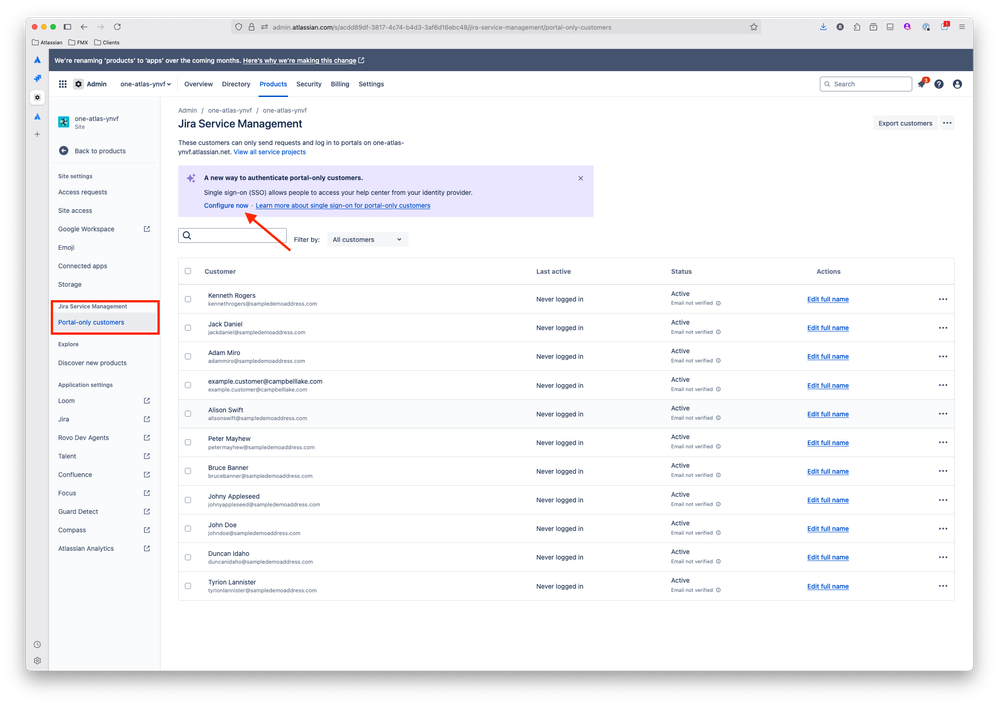The width and height of the screenshot is (999, 705).
Task: Open the app switcher grid icon
Action: click(x=62, y=84)
